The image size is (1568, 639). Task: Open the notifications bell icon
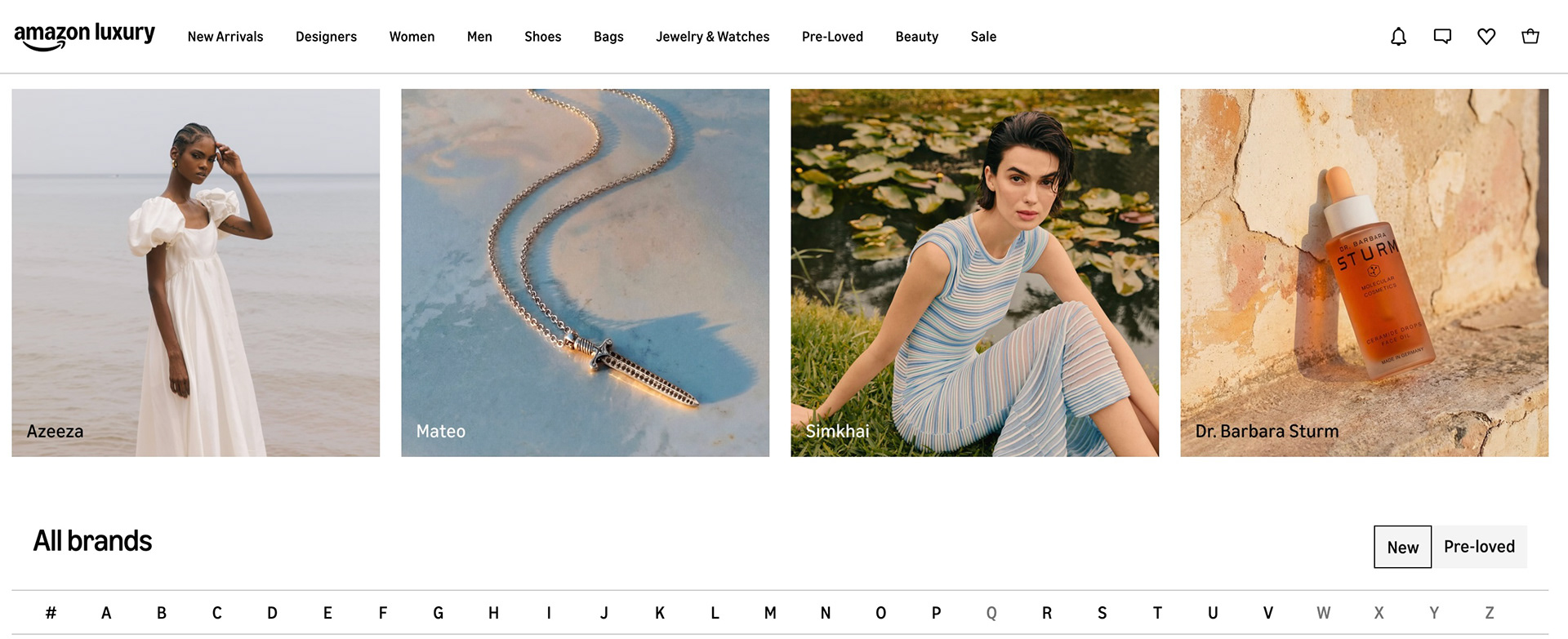(x=1398, y=37)
